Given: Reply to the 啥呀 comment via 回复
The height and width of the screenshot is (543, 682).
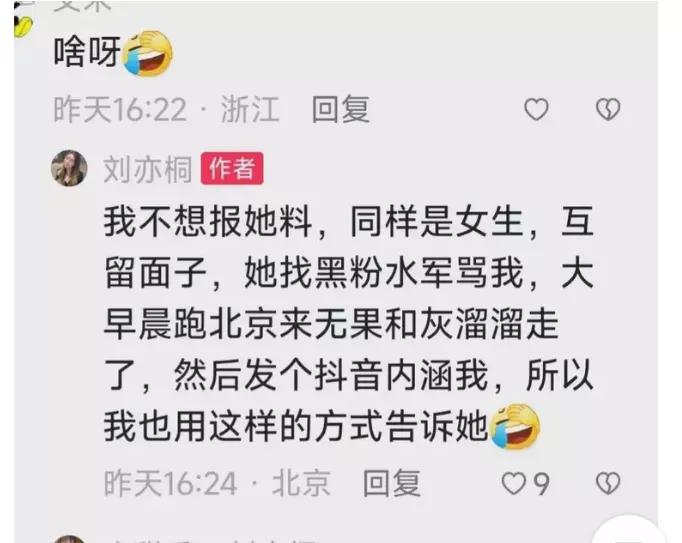Looking at the screenshot, I should (341, 109).
